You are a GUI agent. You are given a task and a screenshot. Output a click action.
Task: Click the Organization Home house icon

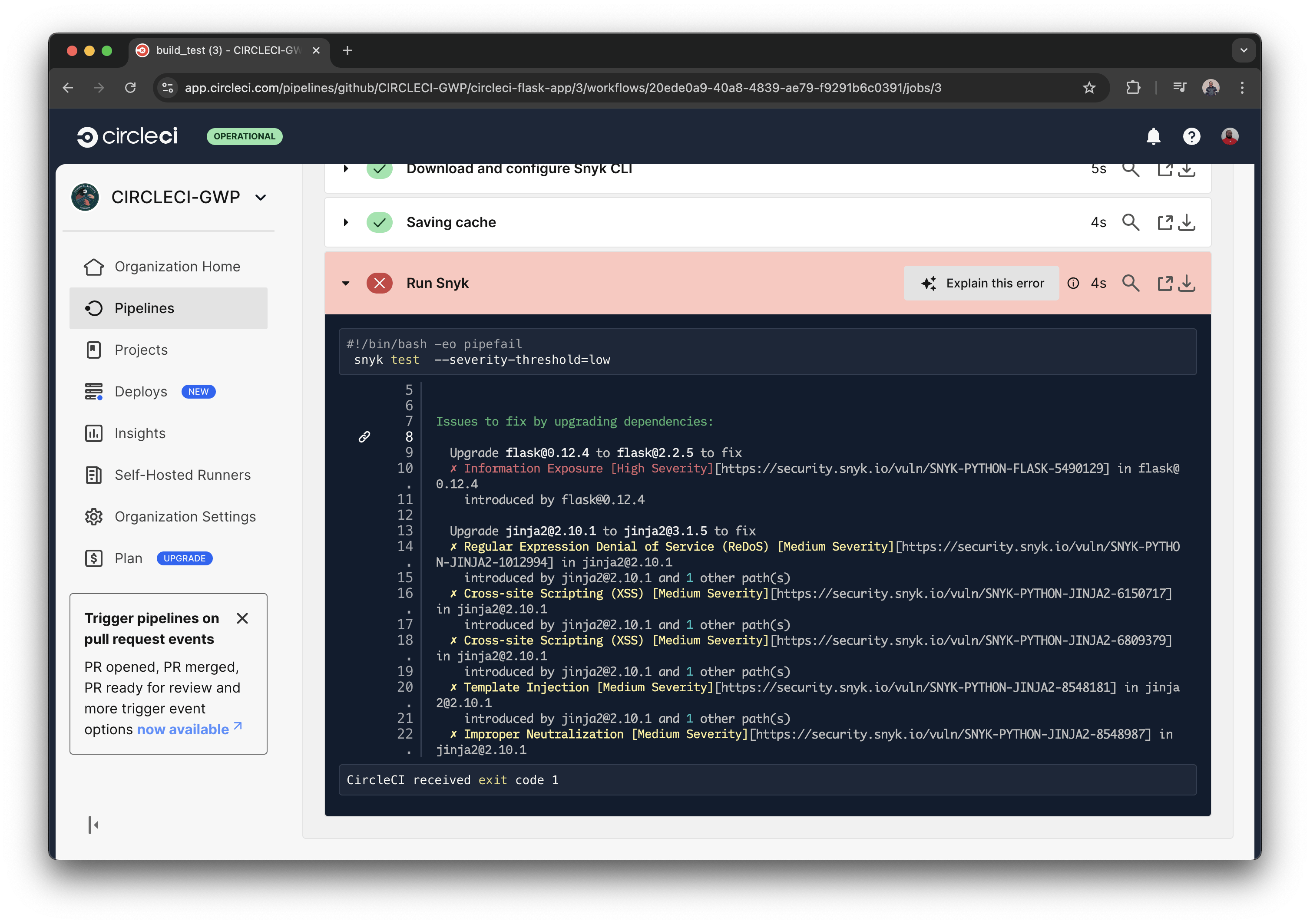click(93, 266)
